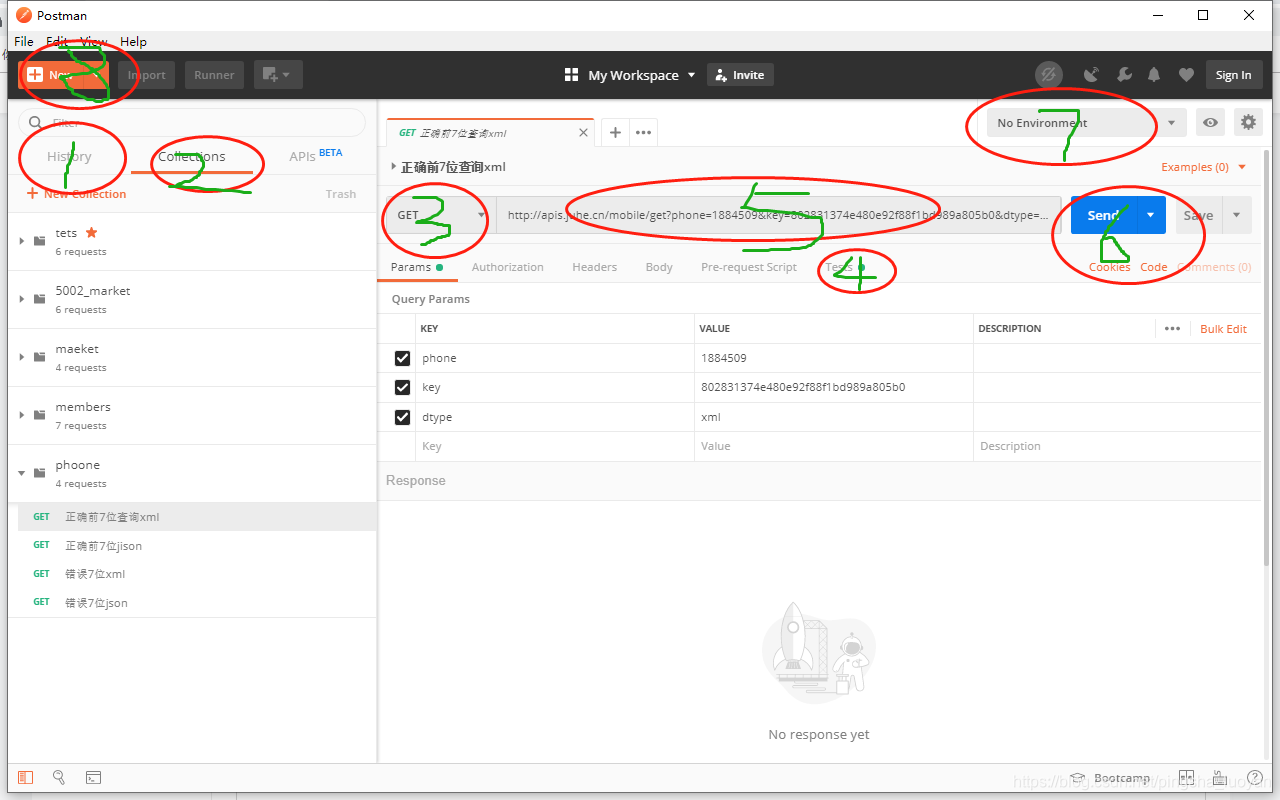Viewport: 1280px width, 800px height.
Task: Switch to the APIs BETA tab
Action: point(316,156)
